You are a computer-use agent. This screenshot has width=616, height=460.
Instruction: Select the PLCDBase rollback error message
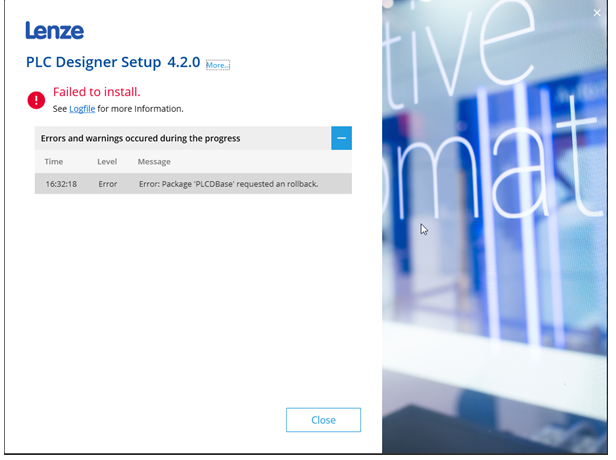click(x=228, y=184)
